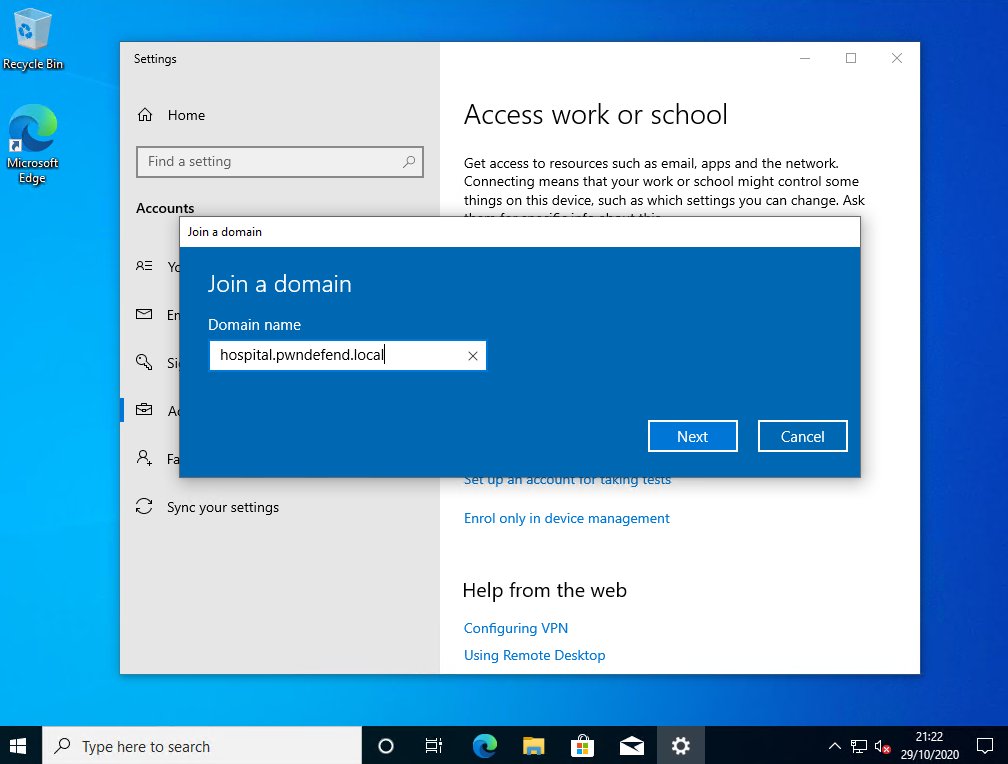Open Cortana circle on taskbar
The image size is (1008, 764).
386,745
